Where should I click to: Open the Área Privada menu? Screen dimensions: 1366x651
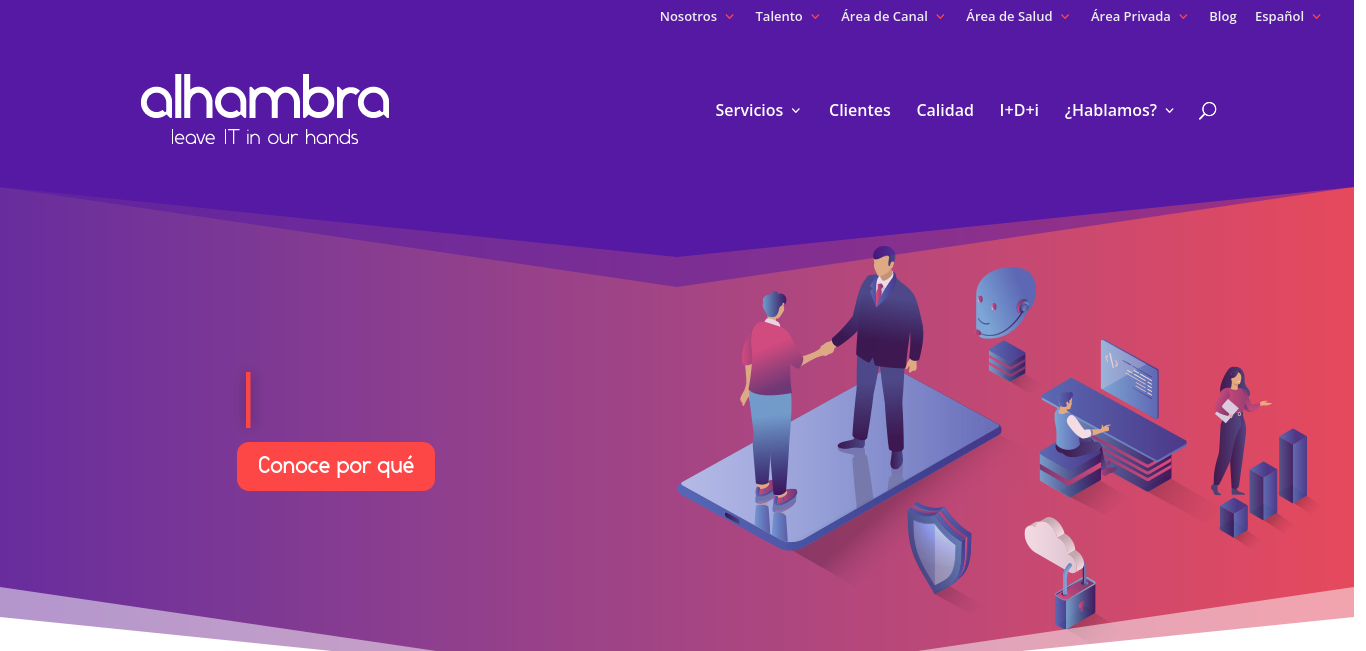pos(1139,16)
